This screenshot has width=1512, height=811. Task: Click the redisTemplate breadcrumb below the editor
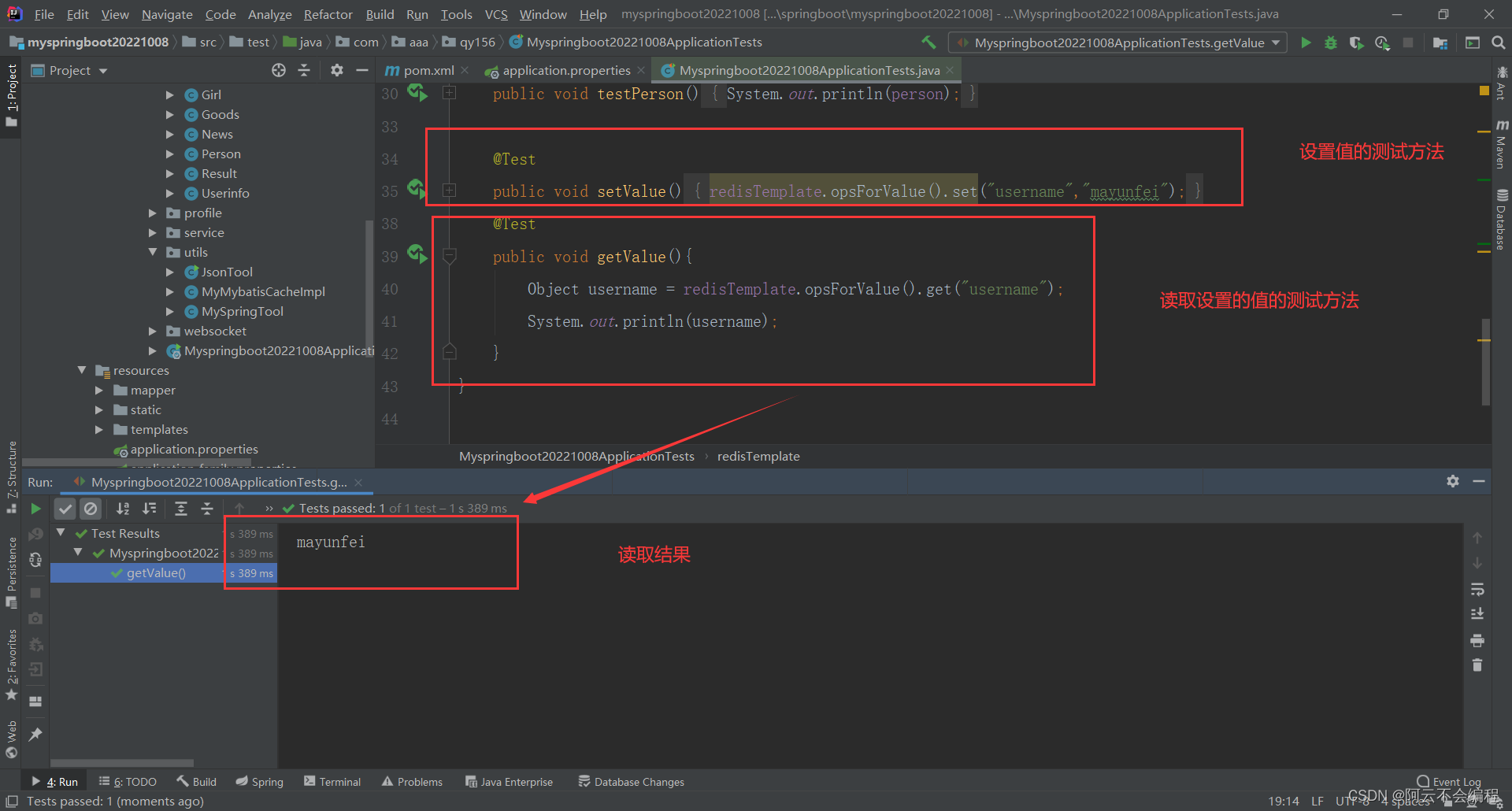click(x=758, y=456)
